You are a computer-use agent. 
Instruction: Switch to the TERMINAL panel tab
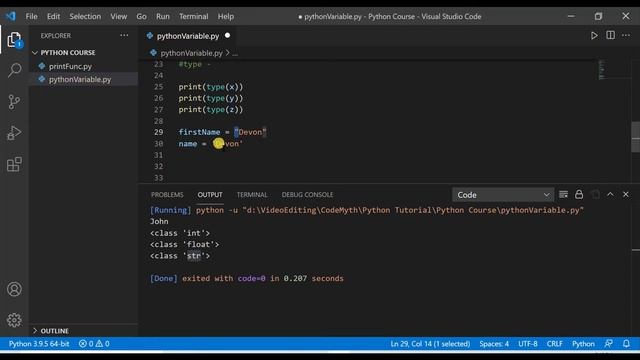click(252, 195)
